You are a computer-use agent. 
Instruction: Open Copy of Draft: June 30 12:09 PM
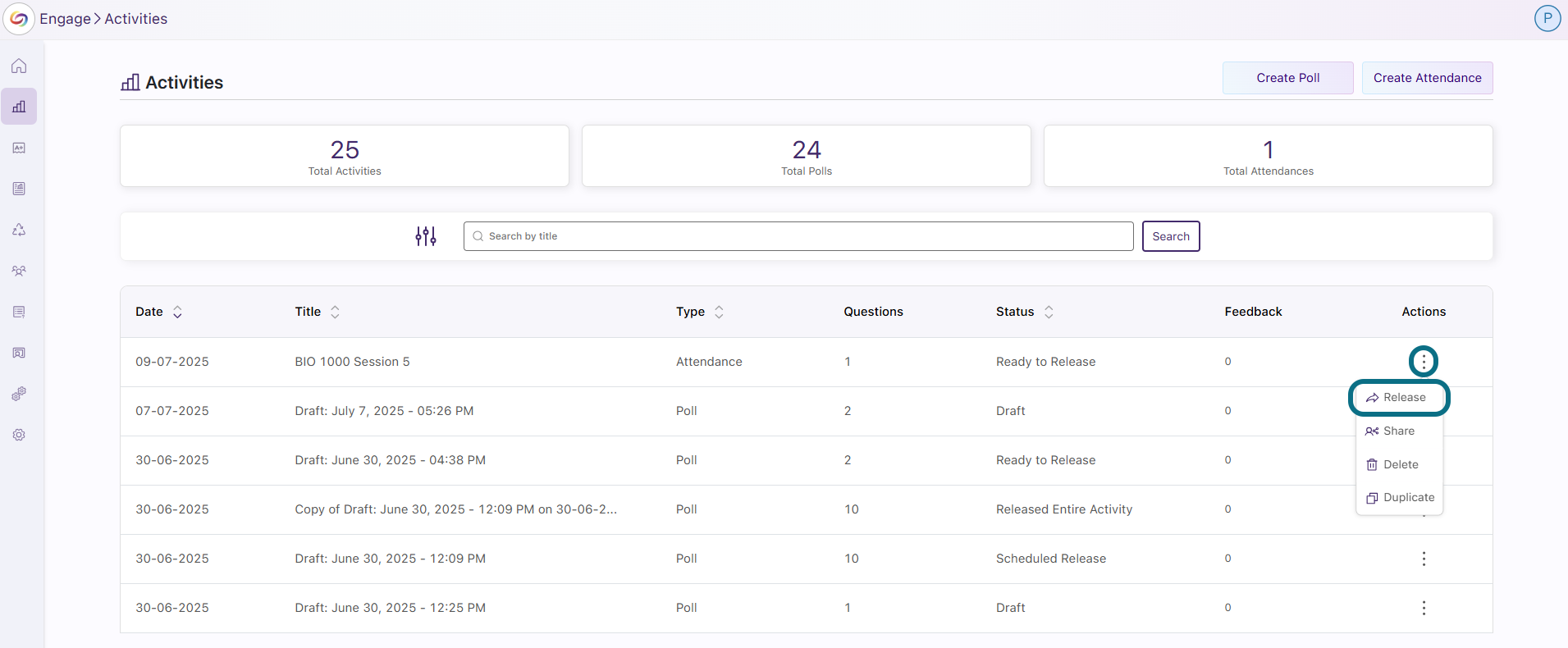456,509
